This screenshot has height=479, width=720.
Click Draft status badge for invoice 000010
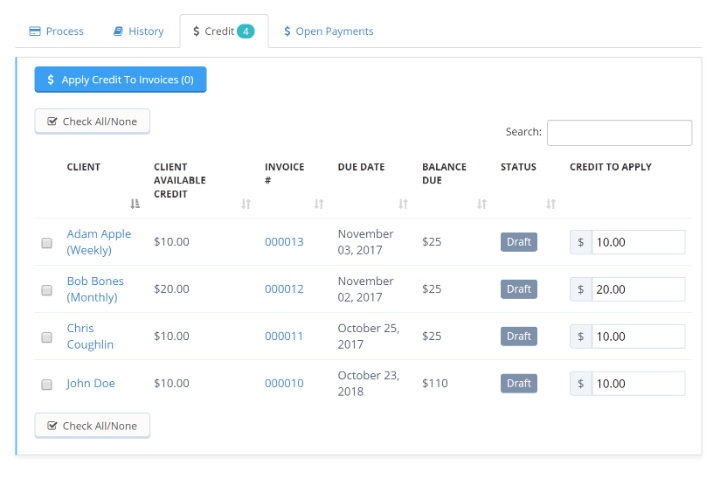pyautogui.click(x=519, y=383)
